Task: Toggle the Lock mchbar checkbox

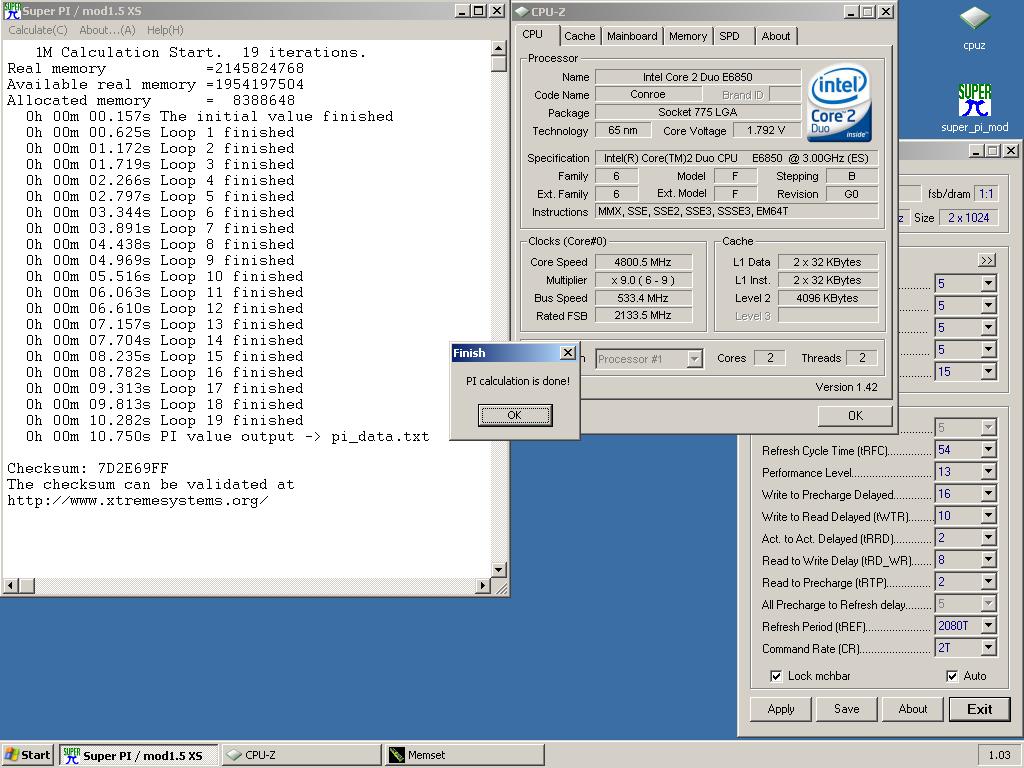Action: point(776,677)
